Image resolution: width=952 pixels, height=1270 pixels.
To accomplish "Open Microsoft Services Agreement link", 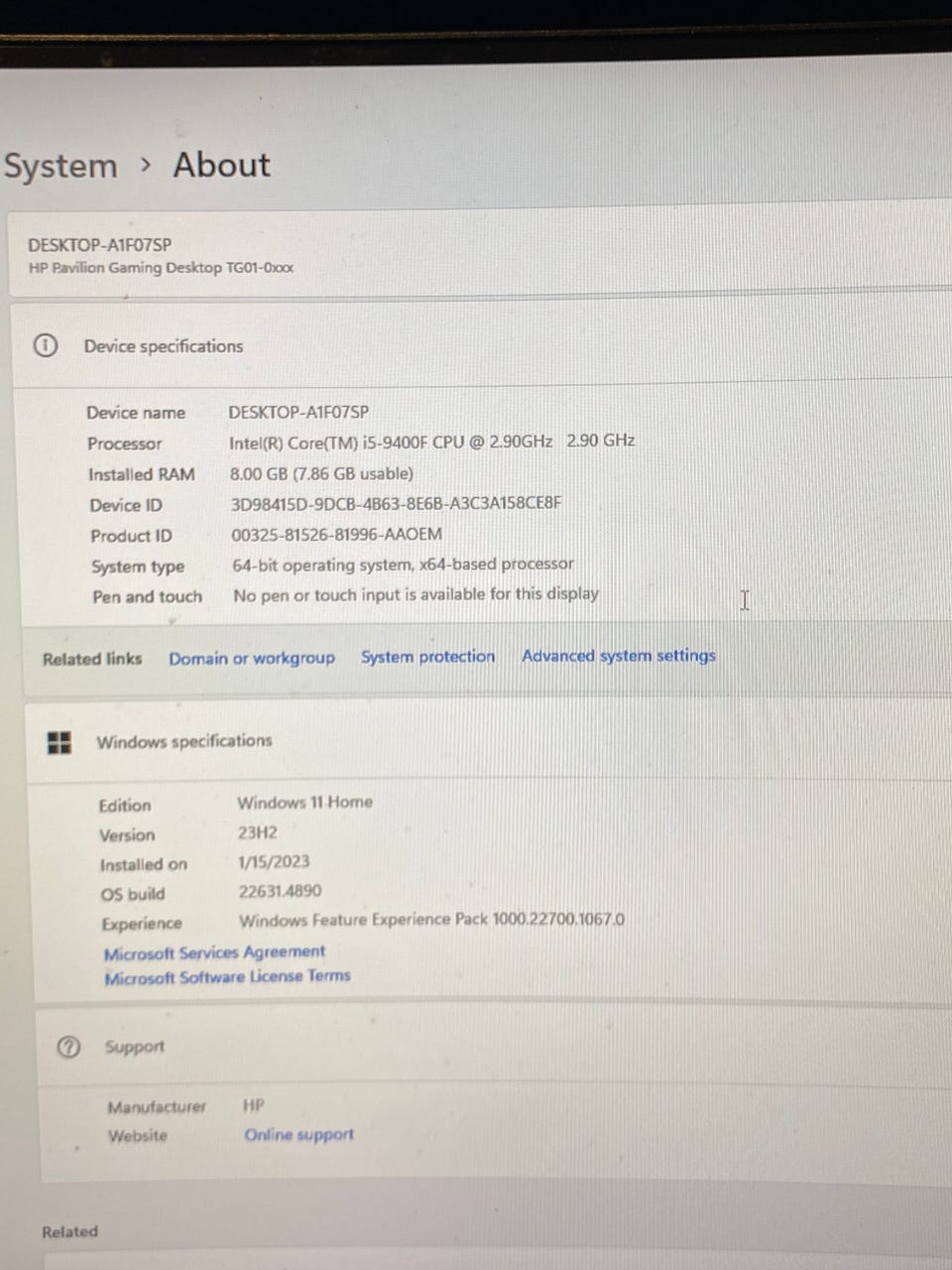I will [214, 952].
